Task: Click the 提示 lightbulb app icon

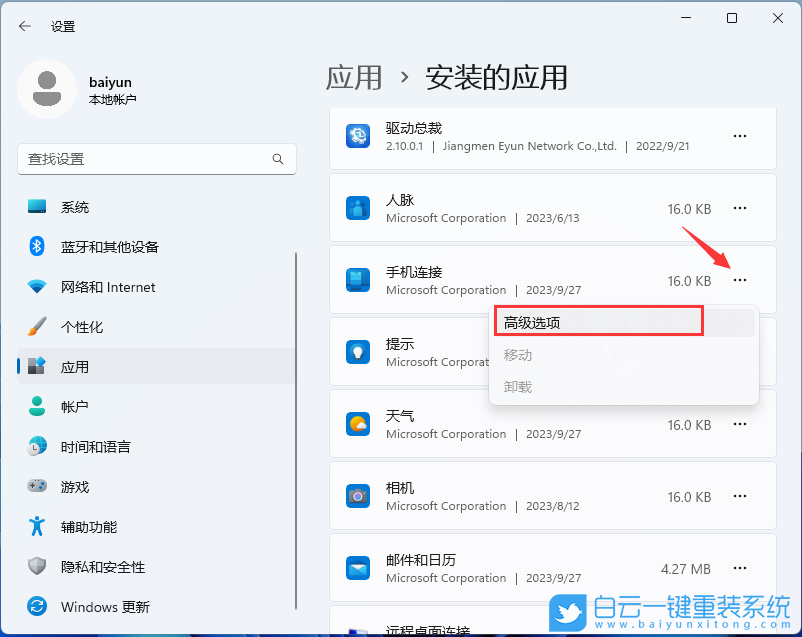Action: pos(358,352)
